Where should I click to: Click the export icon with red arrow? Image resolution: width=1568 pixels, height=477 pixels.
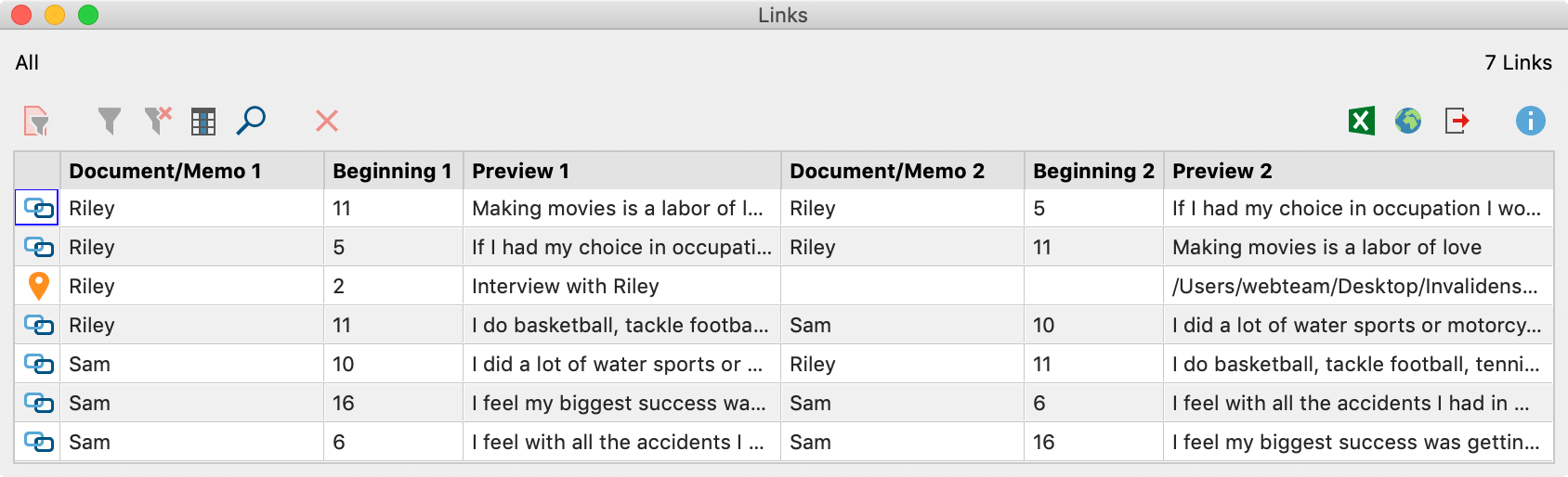tap(1457, 121)
